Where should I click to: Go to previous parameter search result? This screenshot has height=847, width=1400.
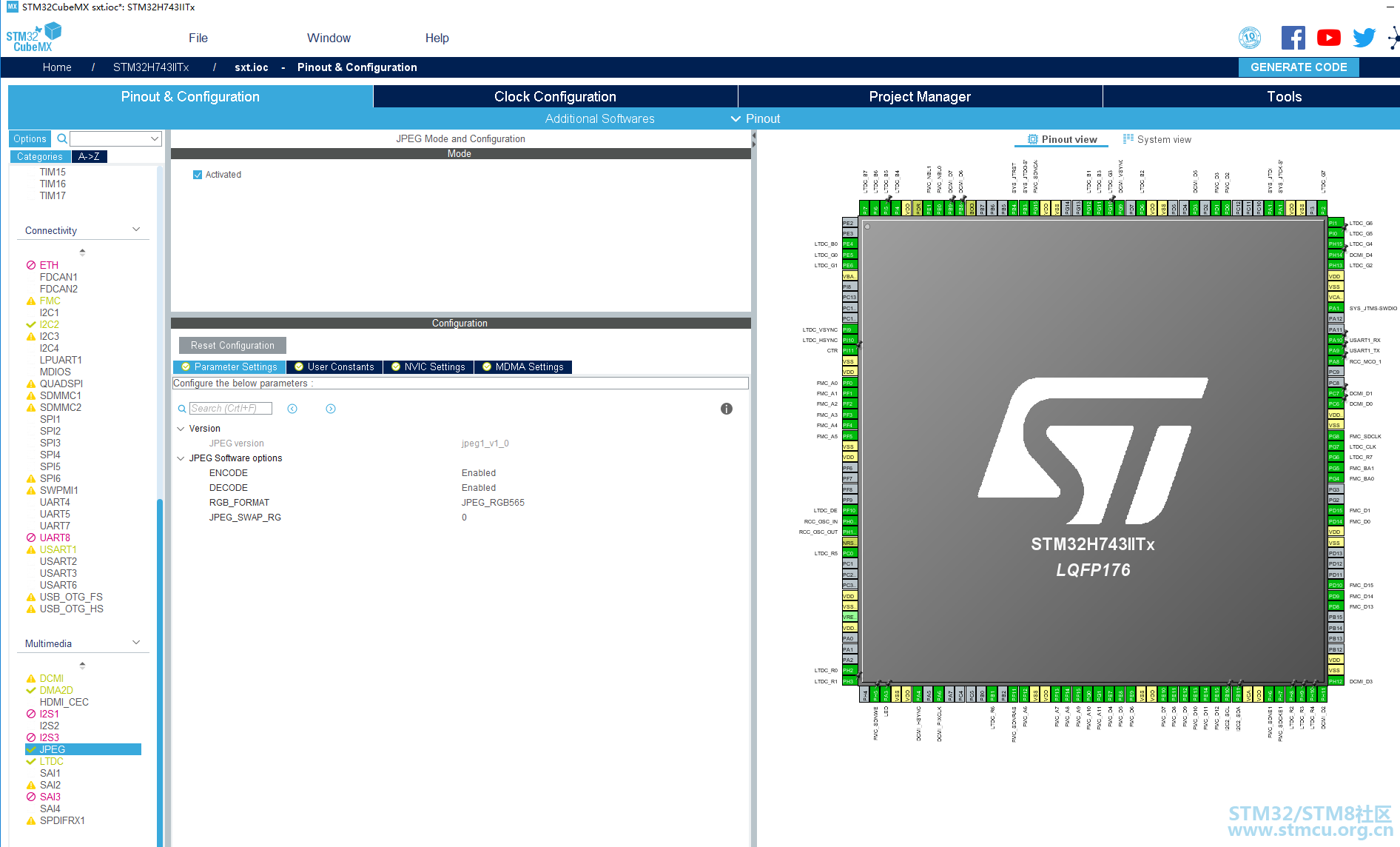click(292, 409)
